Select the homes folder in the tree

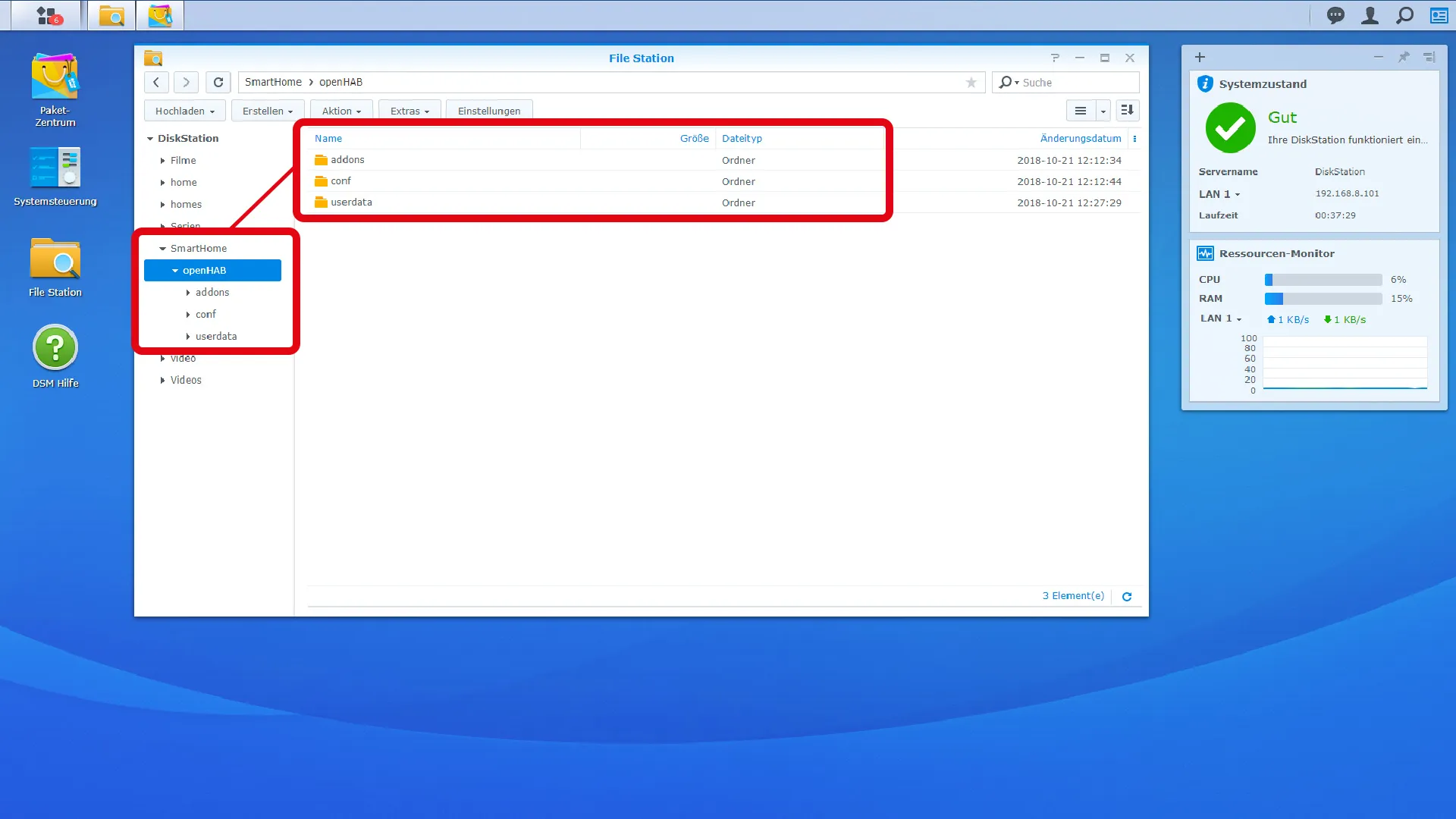coord(186,205)
